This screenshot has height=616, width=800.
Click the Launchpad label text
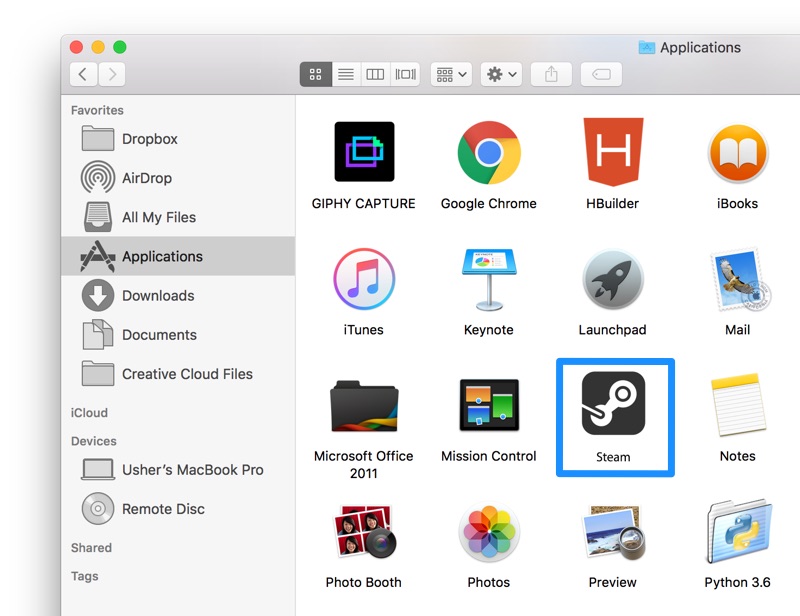(612, 330)
